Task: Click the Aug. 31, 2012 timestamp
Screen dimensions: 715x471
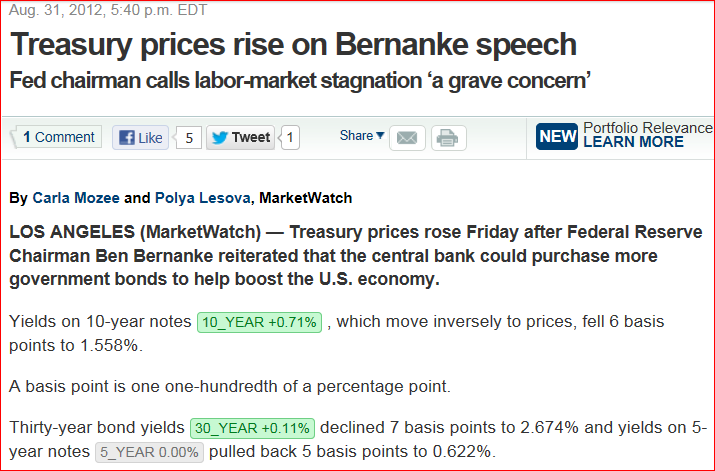Action: pyautogui.click(x=108, y=10)
